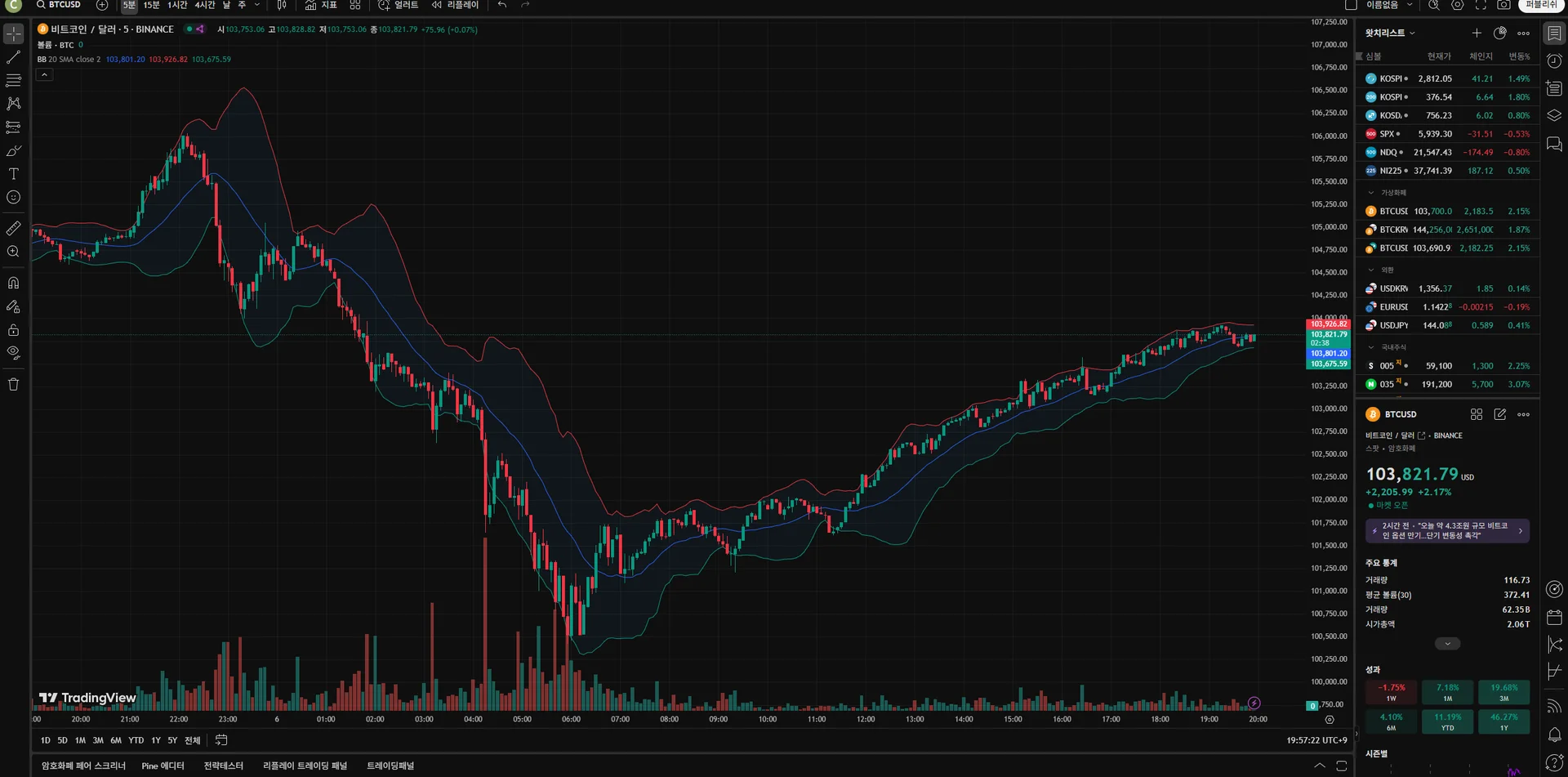Viewport: 1568px width, 777px height.
Task: Click the 1Y performance 46.27% tile
Action: point(1504,721)
